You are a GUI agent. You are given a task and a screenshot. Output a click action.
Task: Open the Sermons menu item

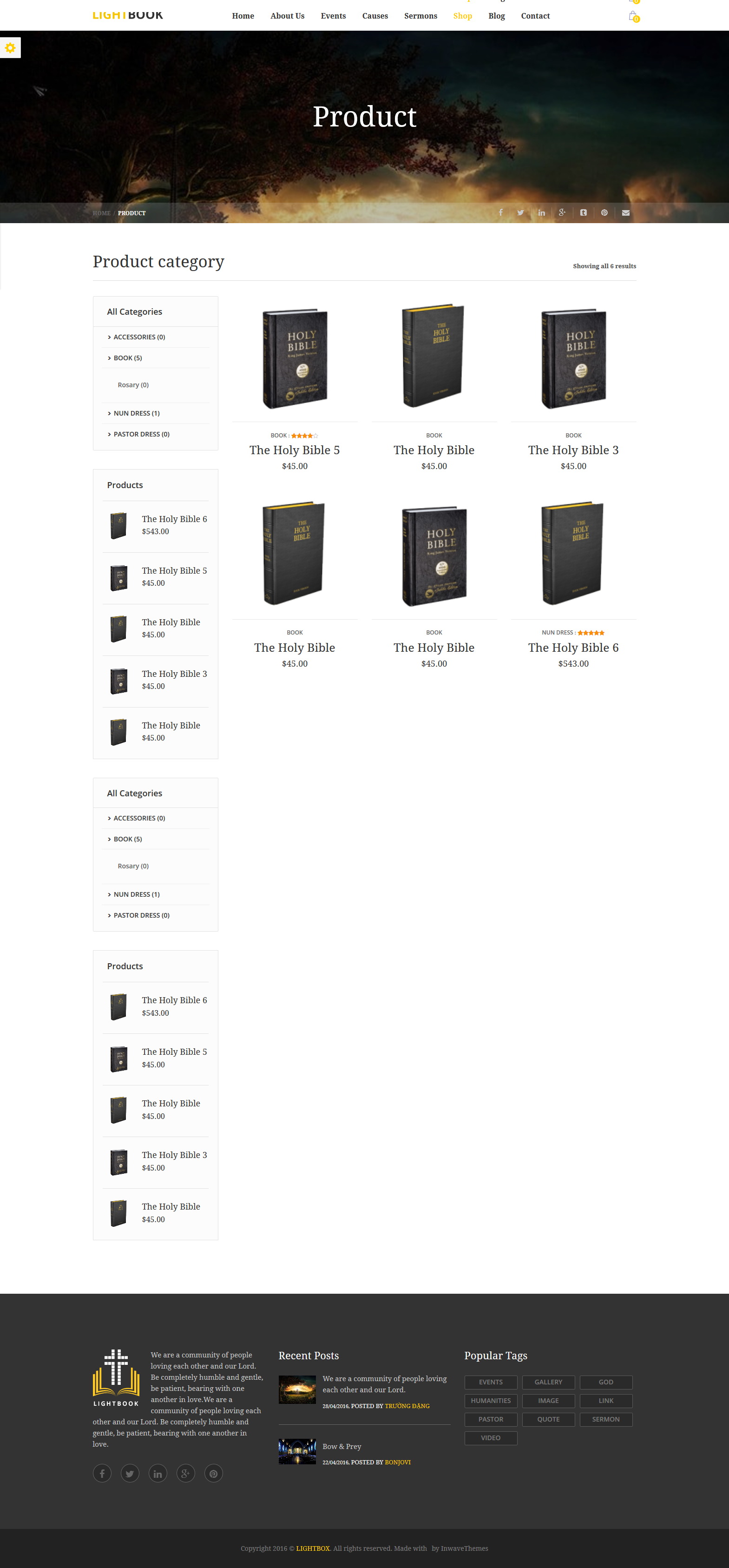click(x=420, y=16)
